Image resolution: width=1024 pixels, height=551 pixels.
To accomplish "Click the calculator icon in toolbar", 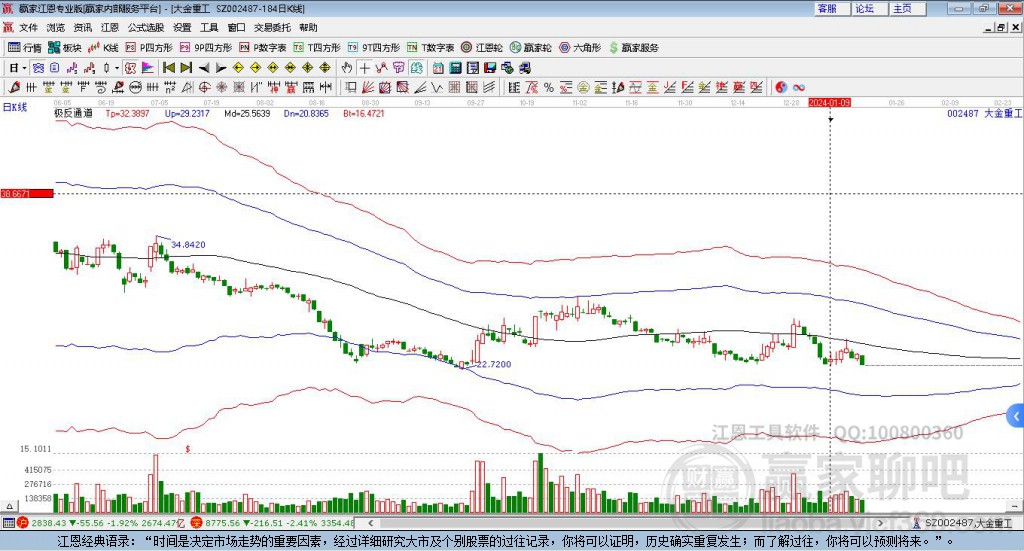I will point(455,68).
